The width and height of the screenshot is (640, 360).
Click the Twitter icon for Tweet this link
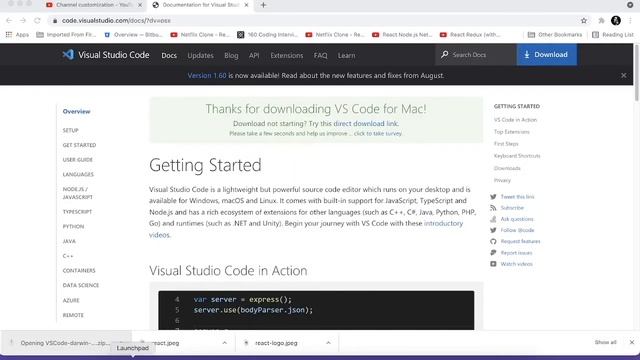[493, 197]
